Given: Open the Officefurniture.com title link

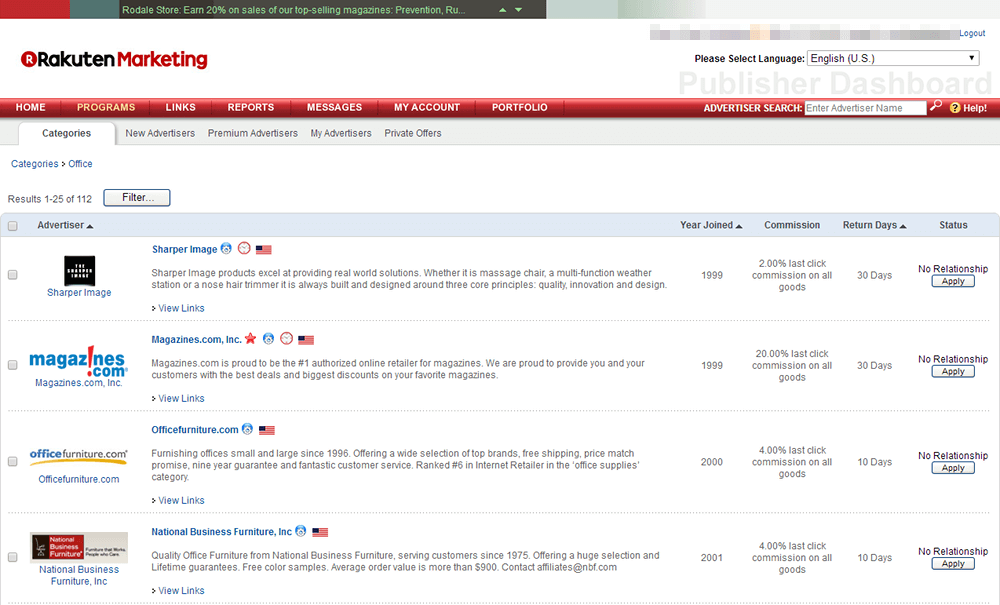Looking at the screenshot, I should pyautogui.click(x=195, y=430).
